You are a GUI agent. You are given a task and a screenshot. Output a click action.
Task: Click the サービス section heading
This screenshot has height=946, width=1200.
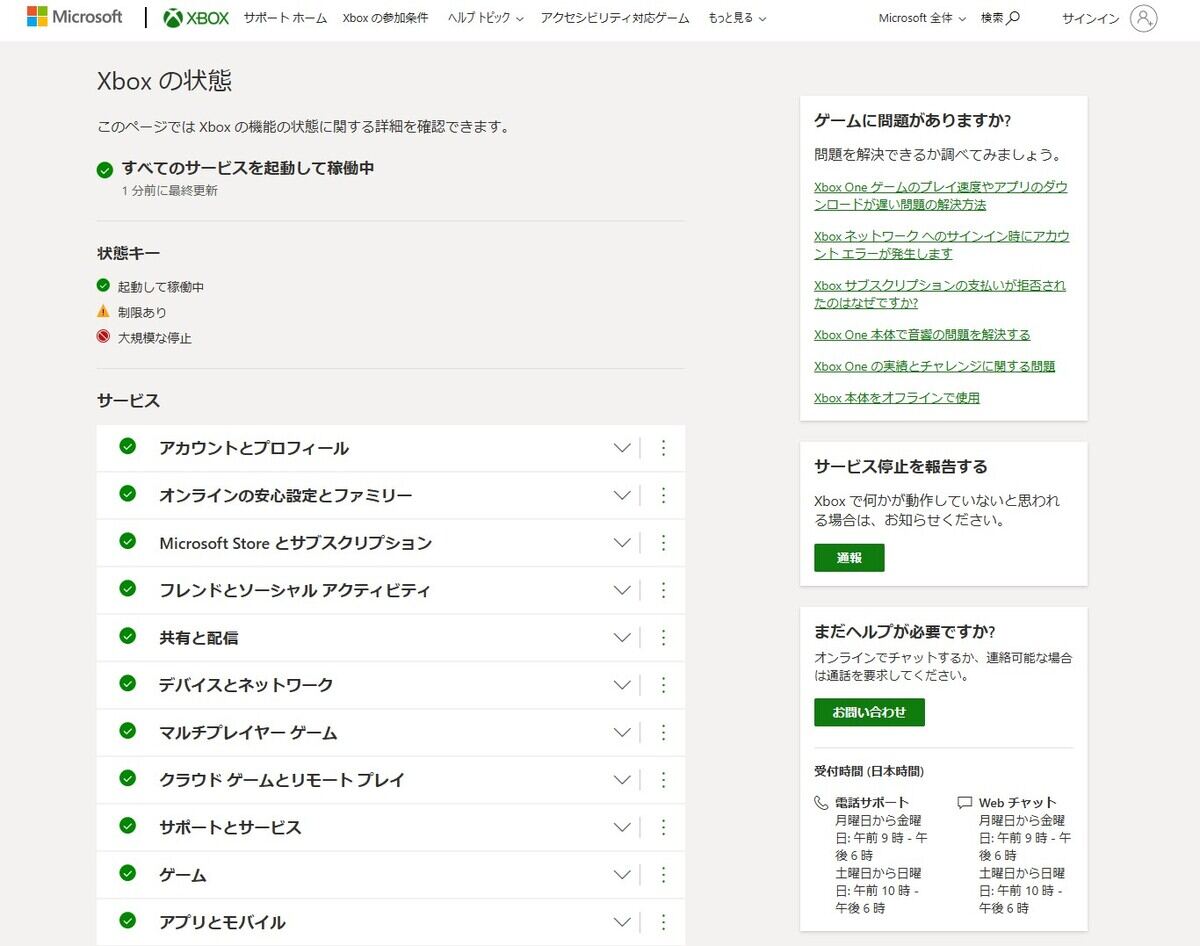pyautogui.click(x=128, y=400)
